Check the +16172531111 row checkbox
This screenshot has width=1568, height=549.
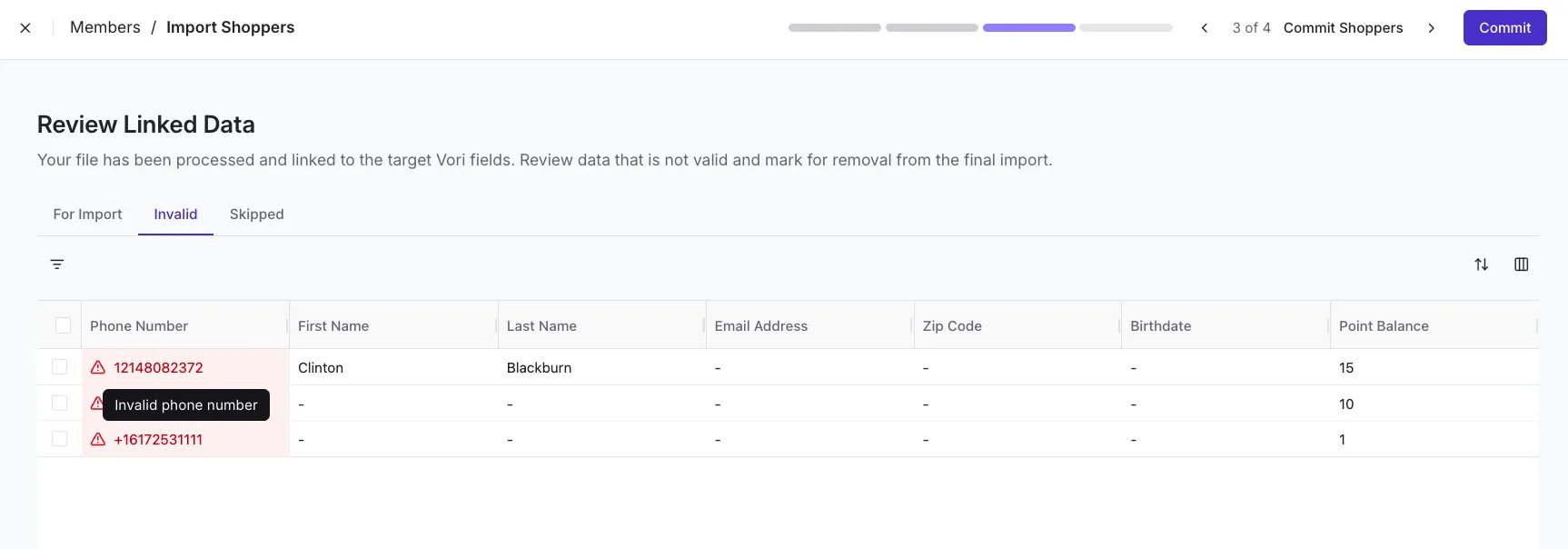60,439
